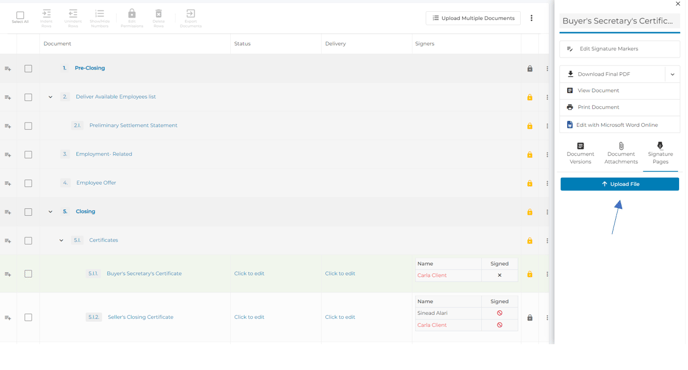This screenshot has width=688, height=370.
Task: Open the row options menu for Pre-Closing
Action: pyautogui.click(x=547, y=68)
